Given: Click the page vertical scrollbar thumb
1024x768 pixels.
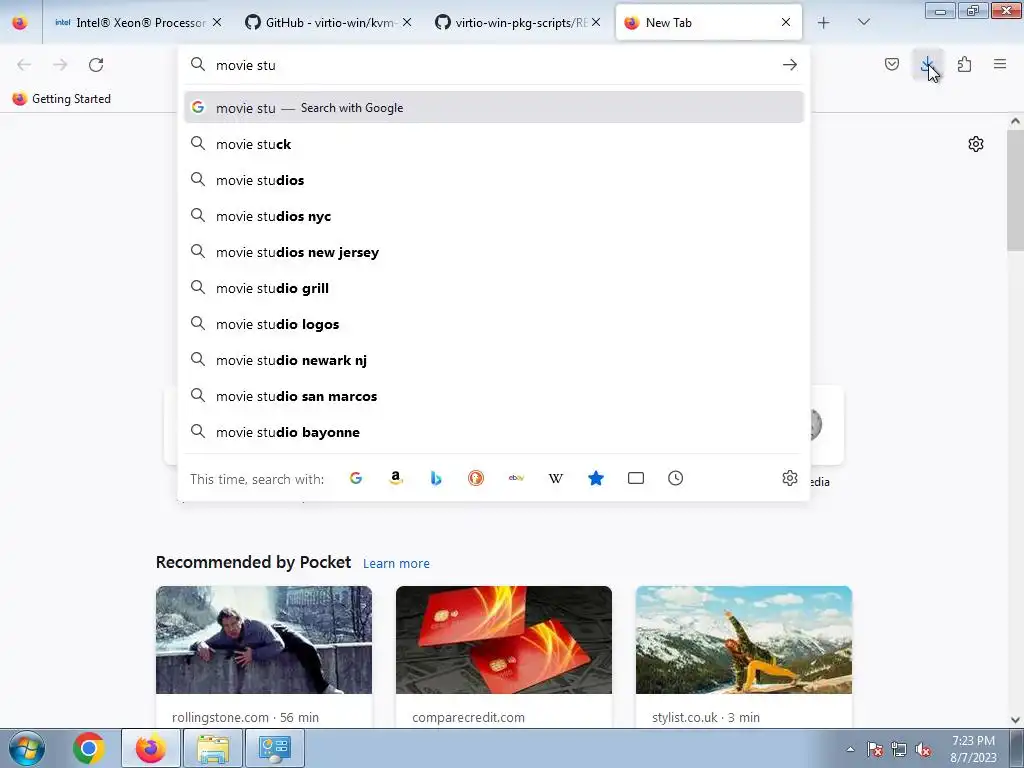Looking at the screenshot, I should 1015,189.
